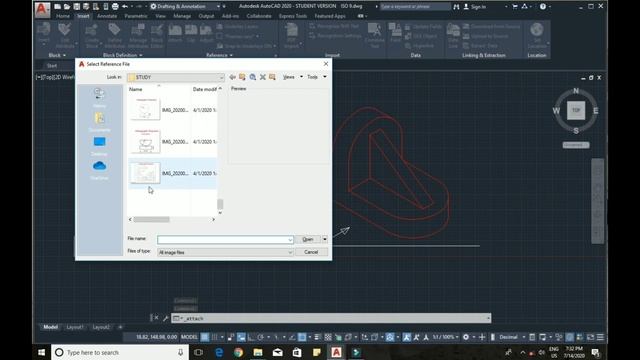This screenshot has height=360, width=640.
Task: Switch to Parametric ribbon tab
Action: [136, 16]
